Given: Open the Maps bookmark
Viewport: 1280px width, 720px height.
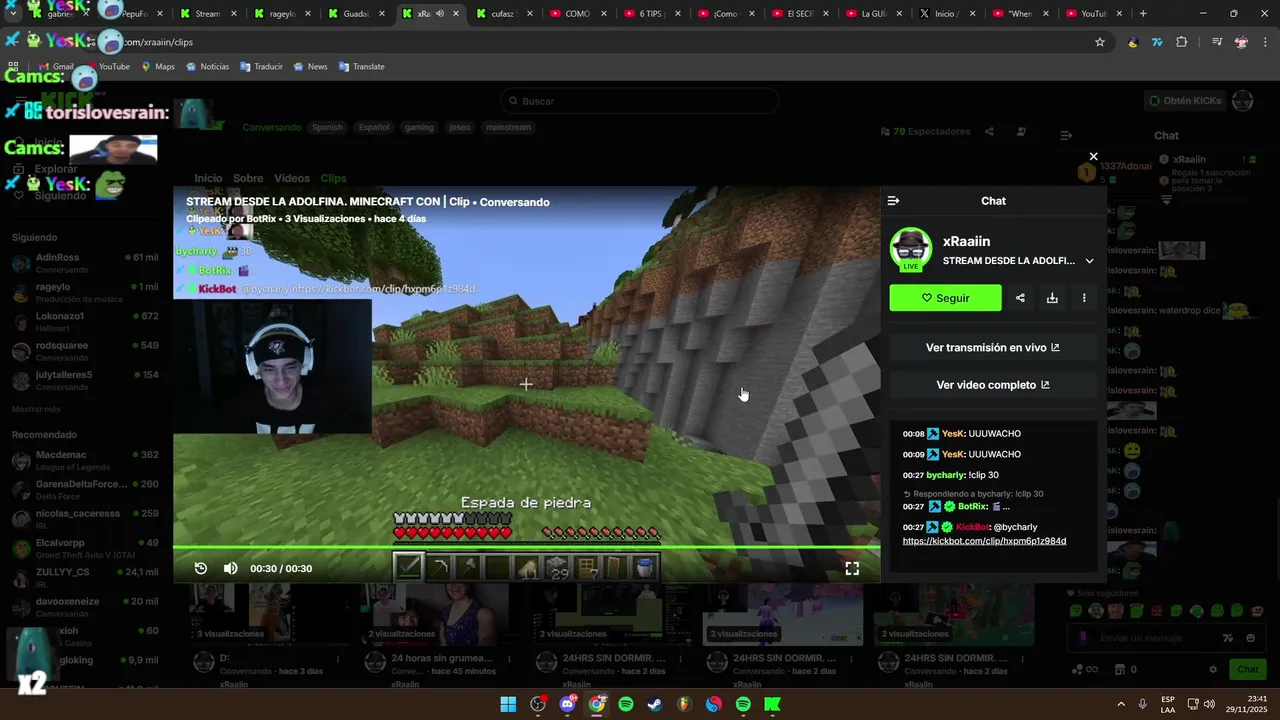Looking at the screenshot, I should tap(158, 66).
